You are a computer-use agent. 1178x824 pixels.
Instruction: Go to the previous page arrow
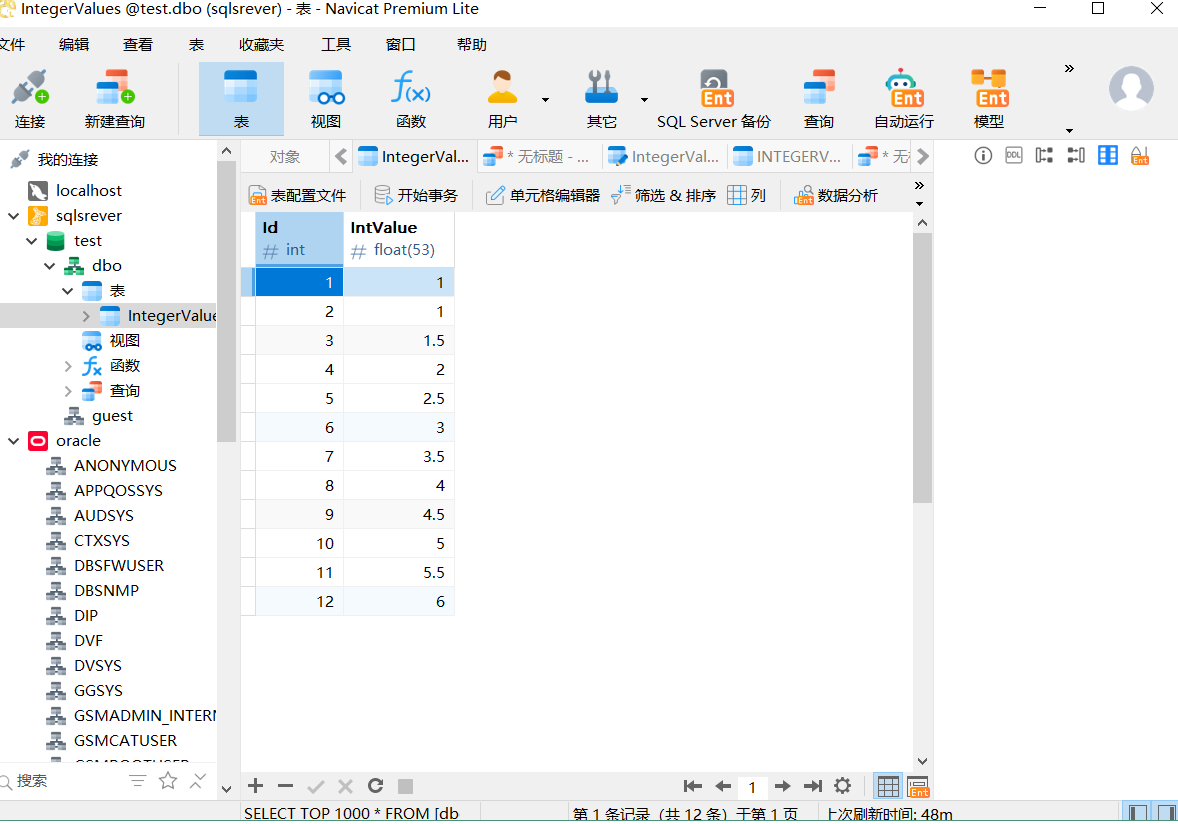coord(723,786)
